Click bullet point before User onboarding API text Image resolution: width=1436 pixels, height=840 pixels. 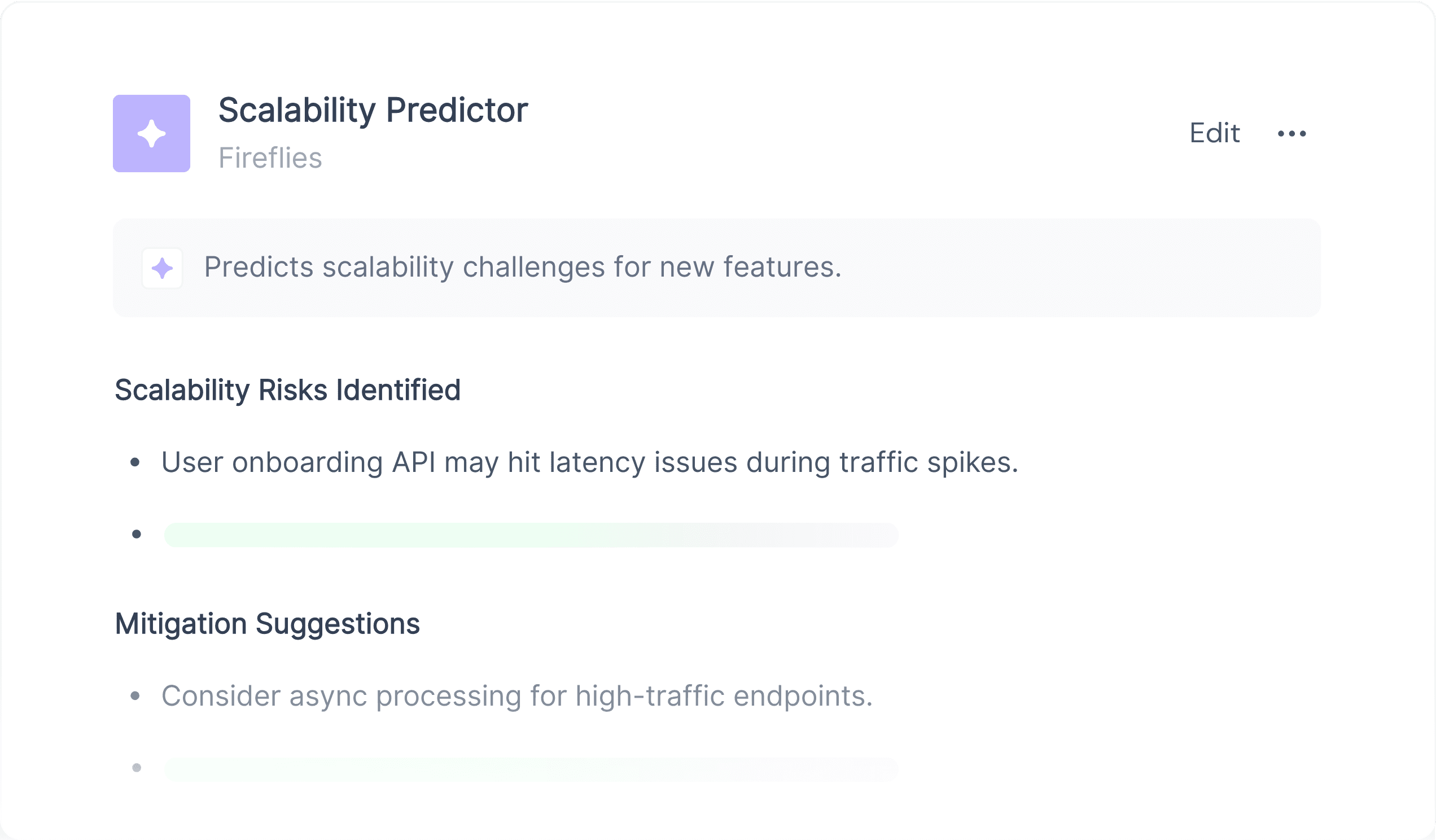[x=135, y=462]
